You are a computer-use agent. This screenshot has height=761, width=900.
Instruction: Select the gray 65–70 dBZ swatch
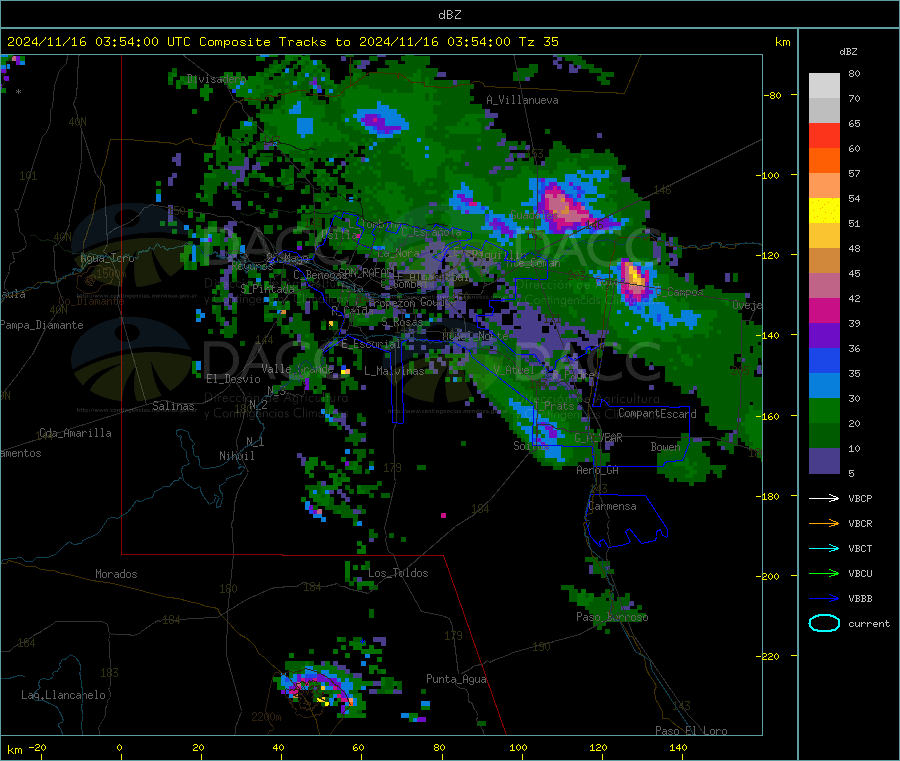point(824,111)
